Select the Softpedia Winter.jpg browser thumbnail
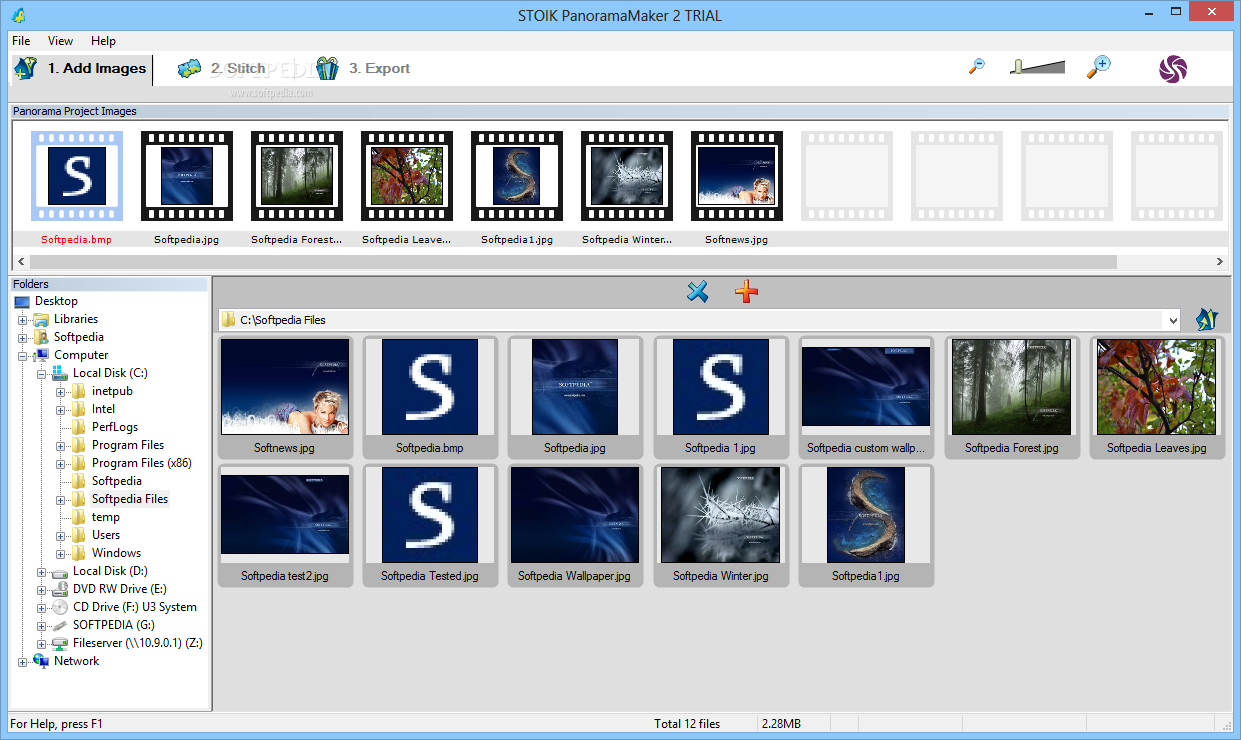This screenshot has width=1241, height=740. [x=721, y=525]
